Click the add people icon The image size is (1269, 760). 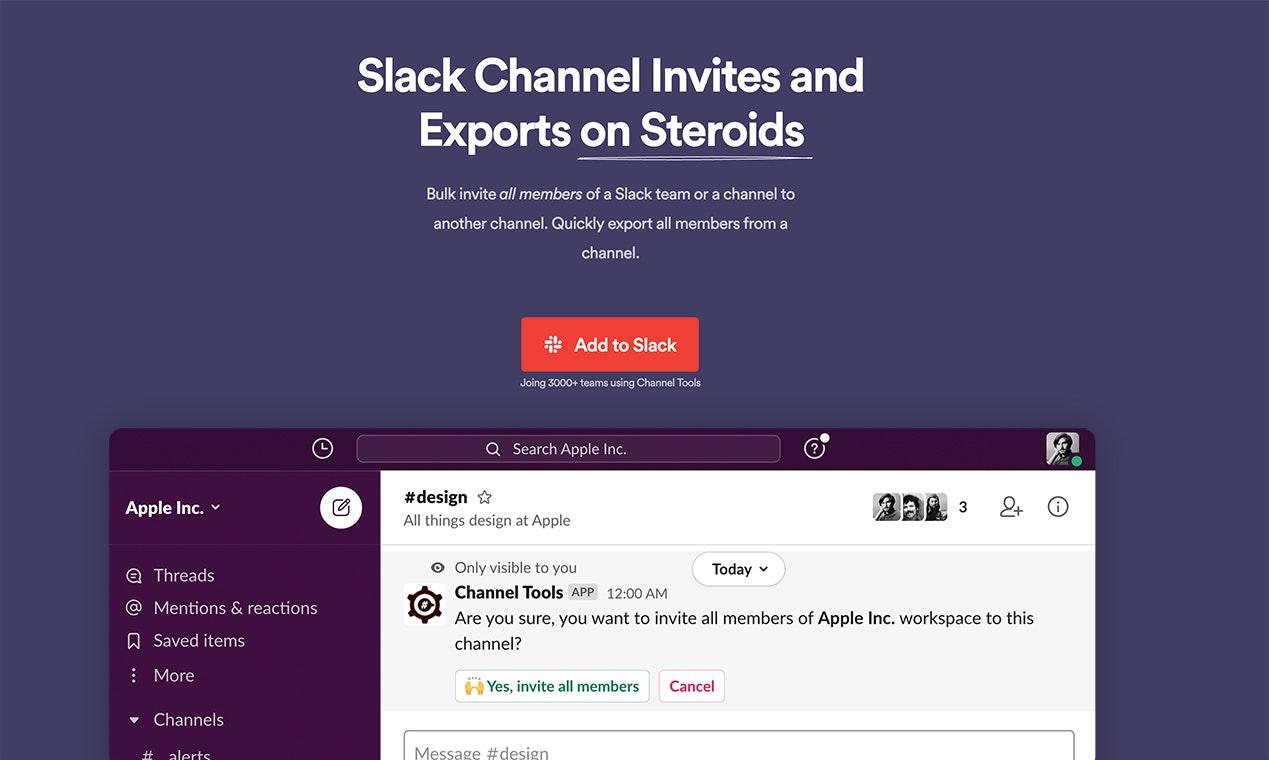(1011, 507)
